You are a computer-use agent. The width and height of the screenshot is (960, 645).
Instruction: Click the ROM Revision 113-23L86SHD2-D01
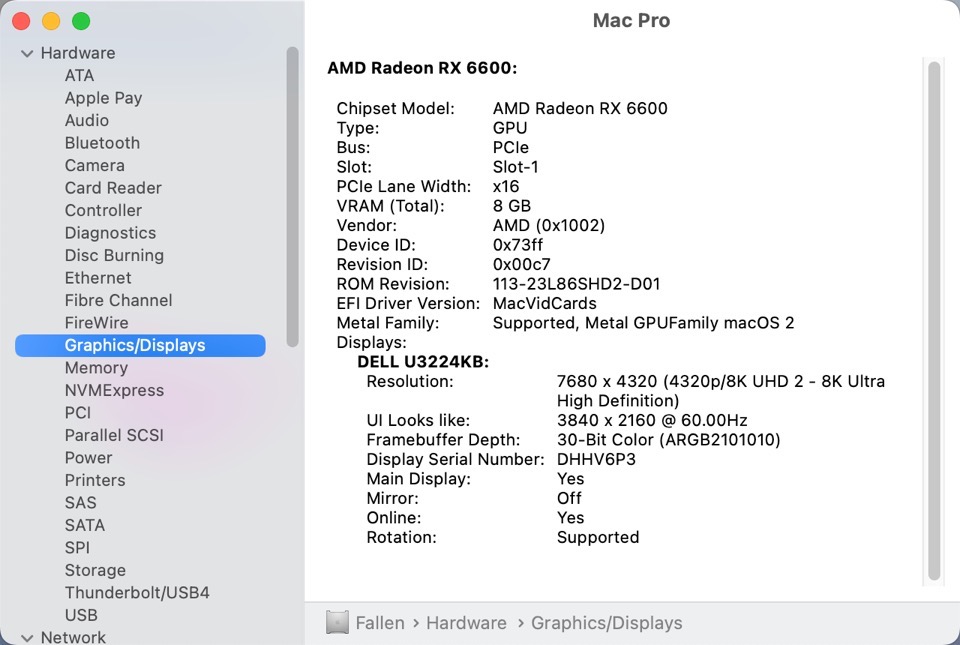click(x=577, y=284)
